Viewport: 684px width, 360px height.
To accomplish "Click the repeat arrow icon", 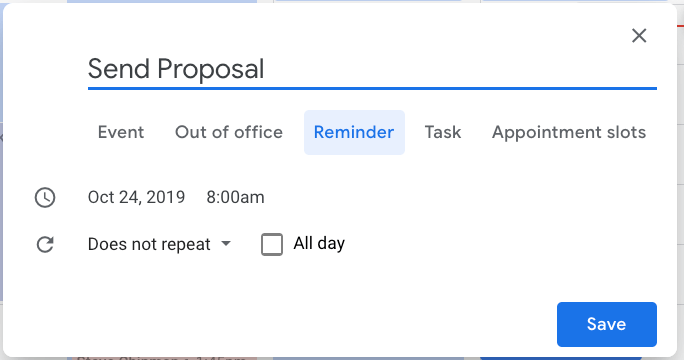I will point(45,244).
